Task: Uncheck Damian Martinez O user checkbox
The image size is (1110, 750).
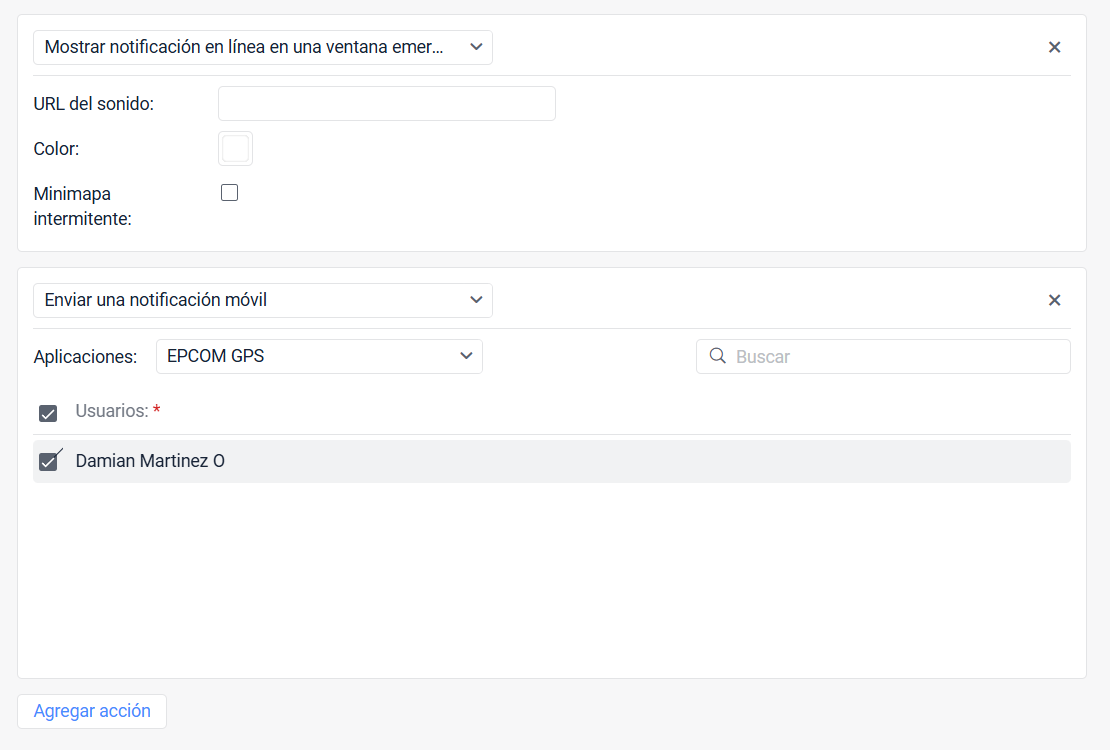Action: (x=48, y=462)
